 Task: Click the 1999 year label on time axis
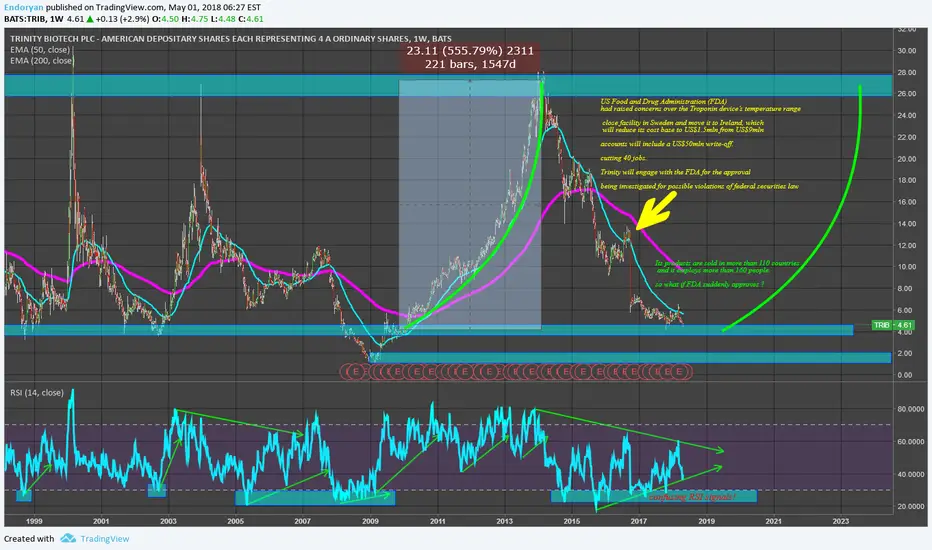click(x=34, y=521)
